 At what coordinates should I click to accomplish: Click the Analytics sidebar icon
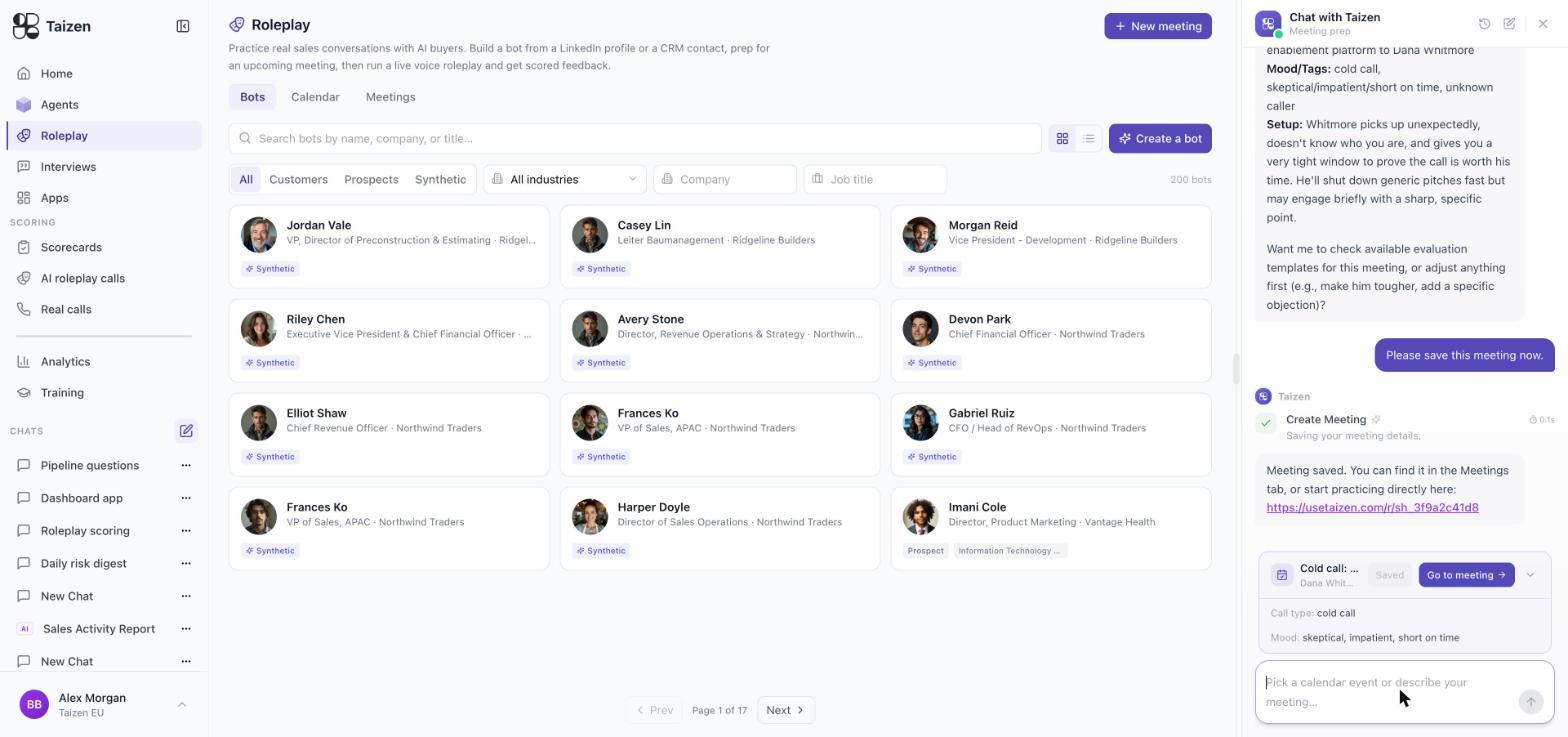coord(24,362)
